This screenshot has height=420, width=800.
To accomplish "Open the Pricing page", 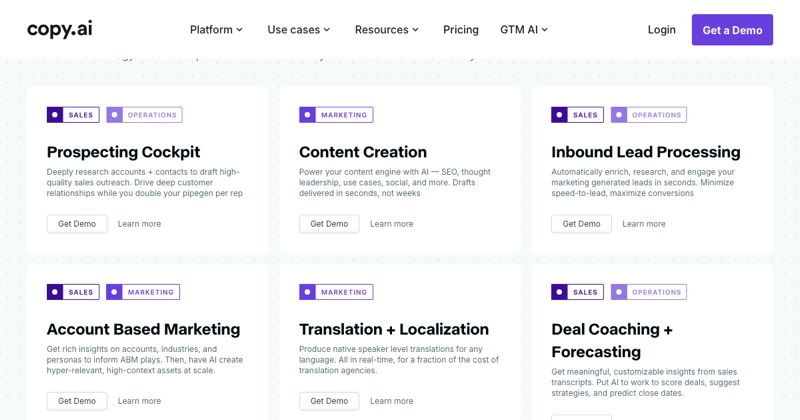I will click(461, 30).
